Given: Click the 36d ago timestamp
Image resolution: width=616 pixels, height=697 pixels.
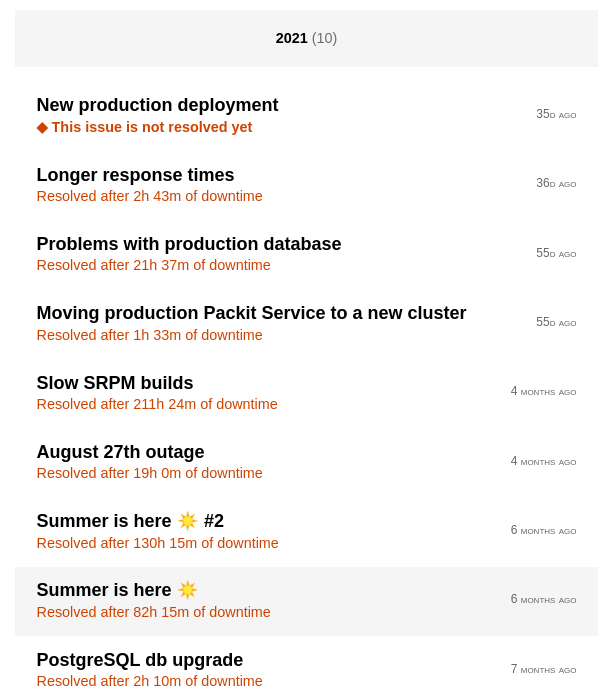Looking at the screenshot, I should pyautogui.click(x=555, y=184).
